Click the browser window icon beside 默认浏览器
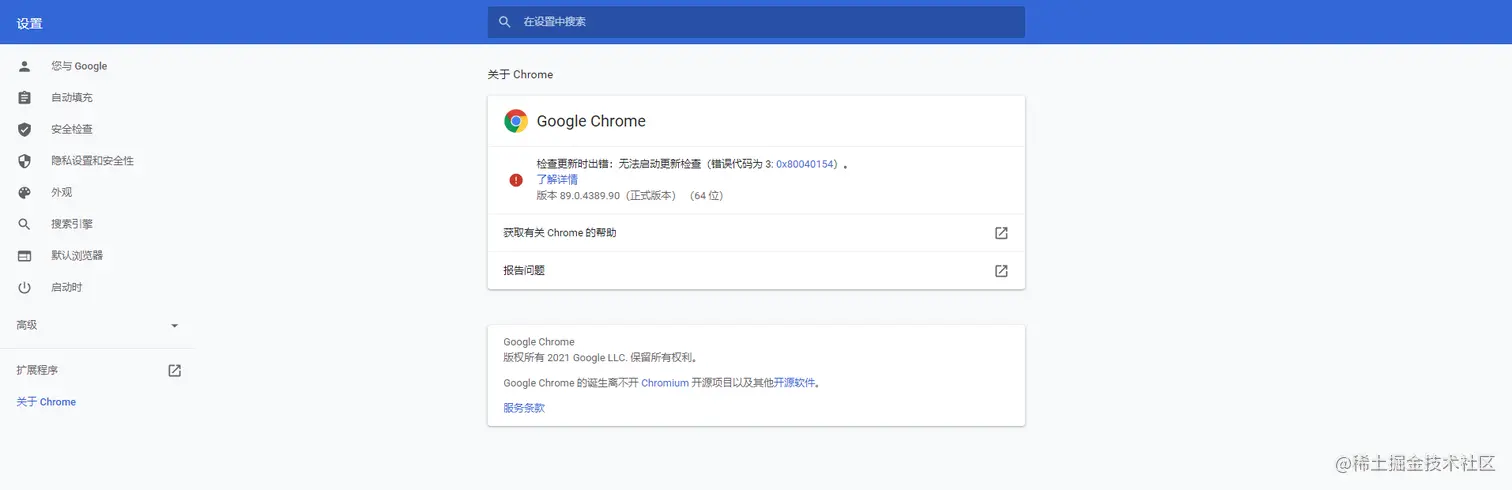This screenshot has width=1512, height=490. pyautogui.click(x=25, y=256)
